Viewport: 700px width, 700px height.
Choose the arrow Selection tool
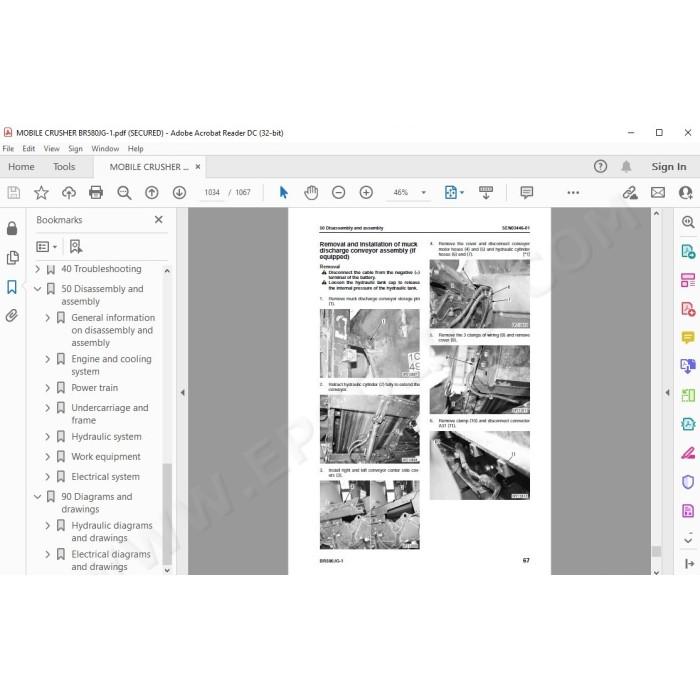point(283,192)
